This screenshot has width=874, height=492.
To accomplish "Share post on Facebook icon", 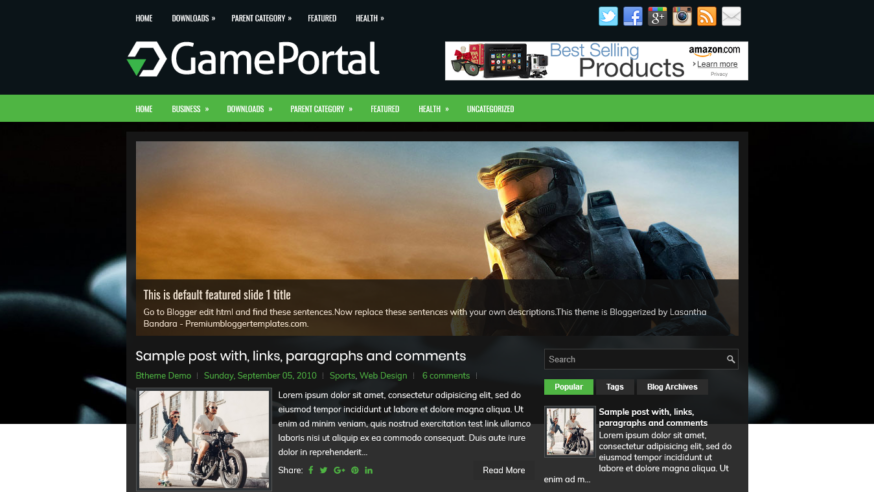I will (x=311, y=470).
